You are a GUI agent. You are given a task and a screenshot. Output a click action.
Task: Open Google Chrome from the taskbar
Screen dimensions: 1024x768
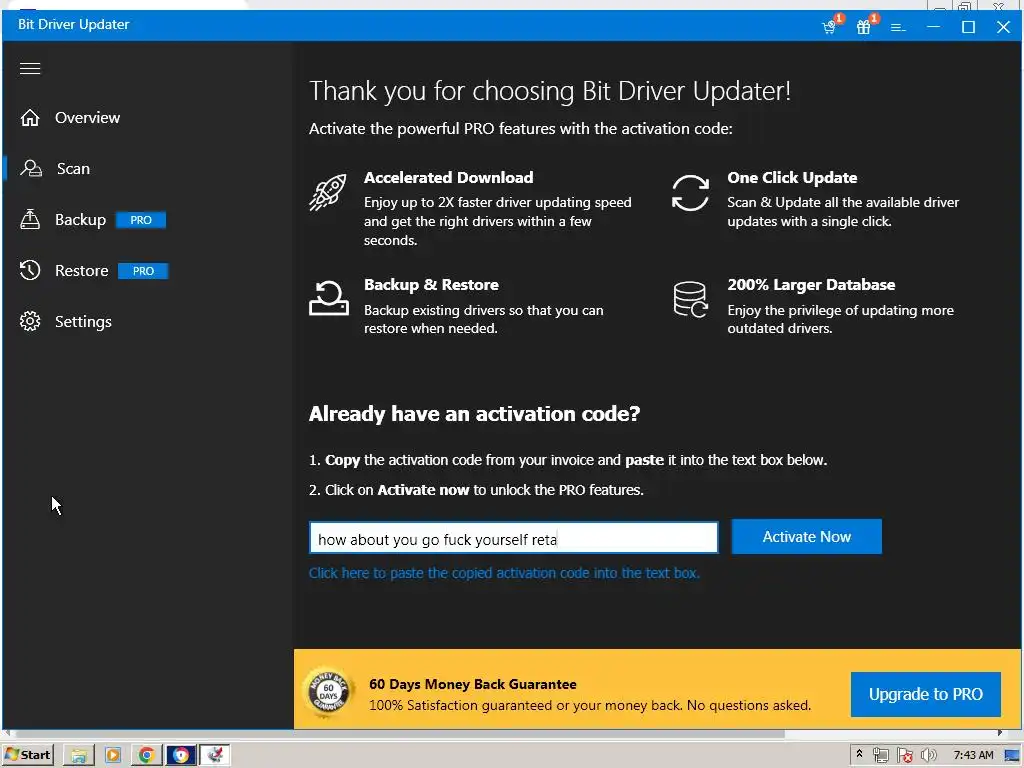pyautogui.click(x=147, y=756)
